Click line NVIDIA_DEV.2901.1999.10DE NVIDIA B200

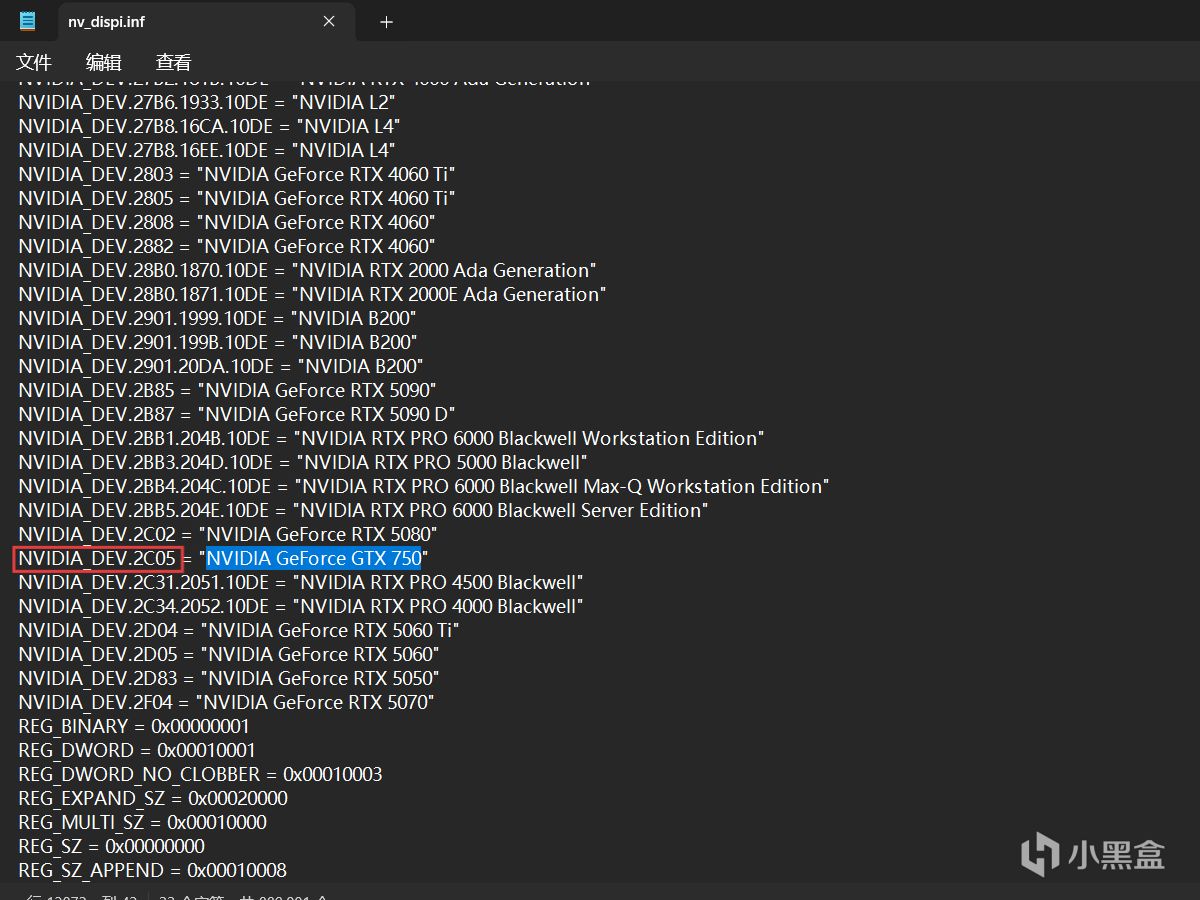tap(217, 318)
